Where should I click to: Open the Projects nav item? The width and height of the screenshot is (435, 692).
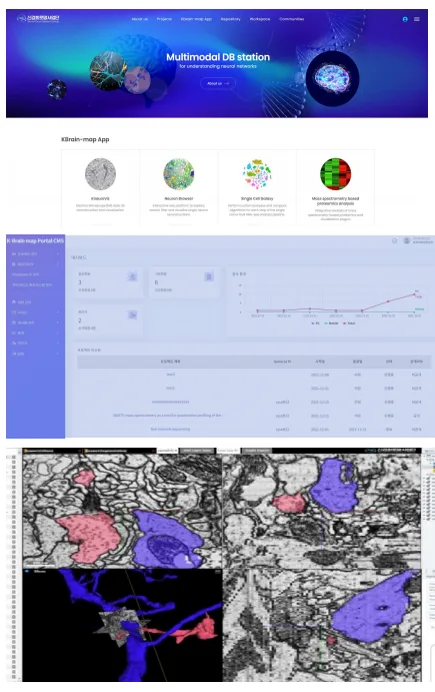click(x=164, y=19)
